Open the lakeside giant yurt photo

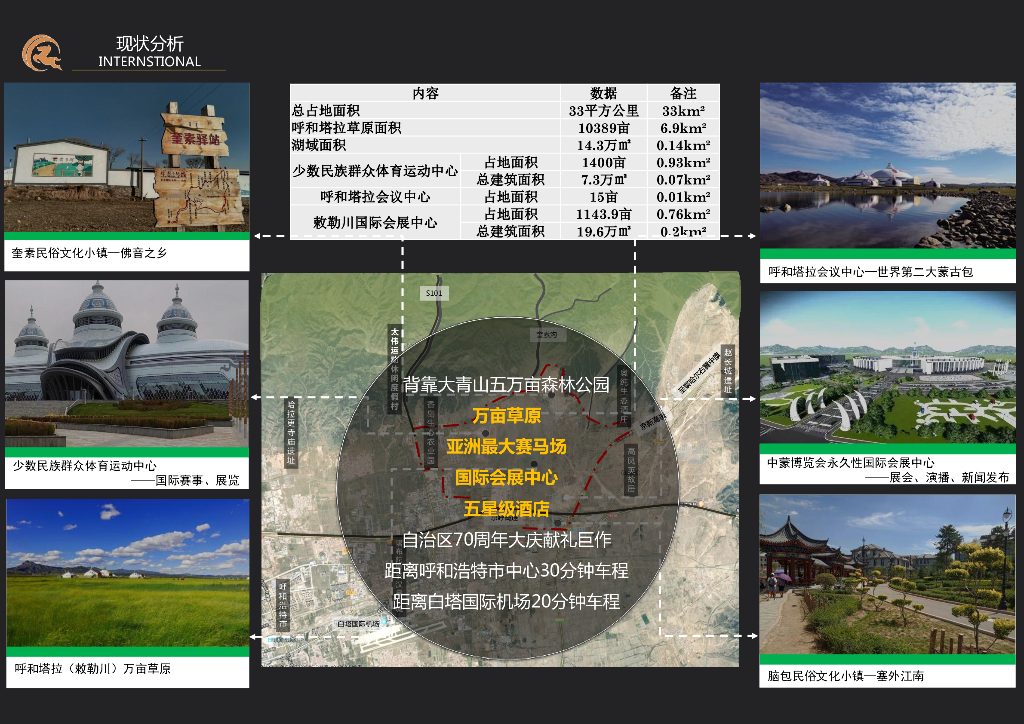[888, 166]
